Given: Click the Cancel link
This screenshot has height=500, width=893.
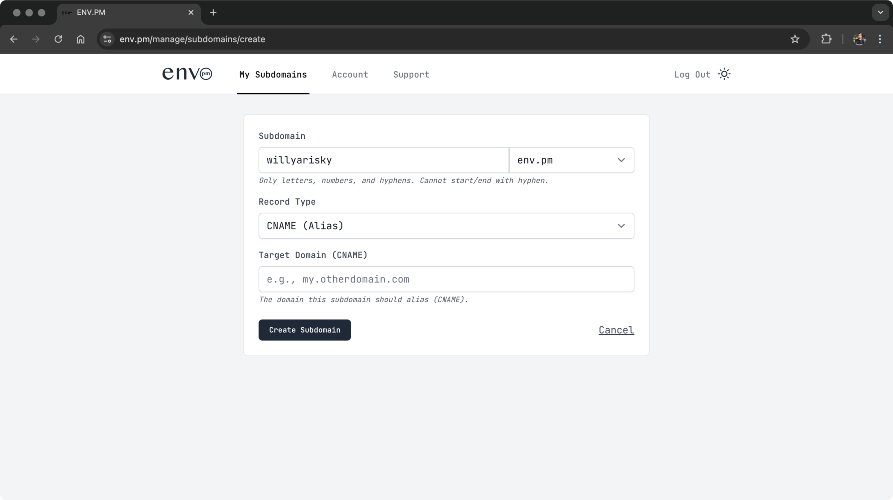Looking at the screenshot, I should click(616, 330).
